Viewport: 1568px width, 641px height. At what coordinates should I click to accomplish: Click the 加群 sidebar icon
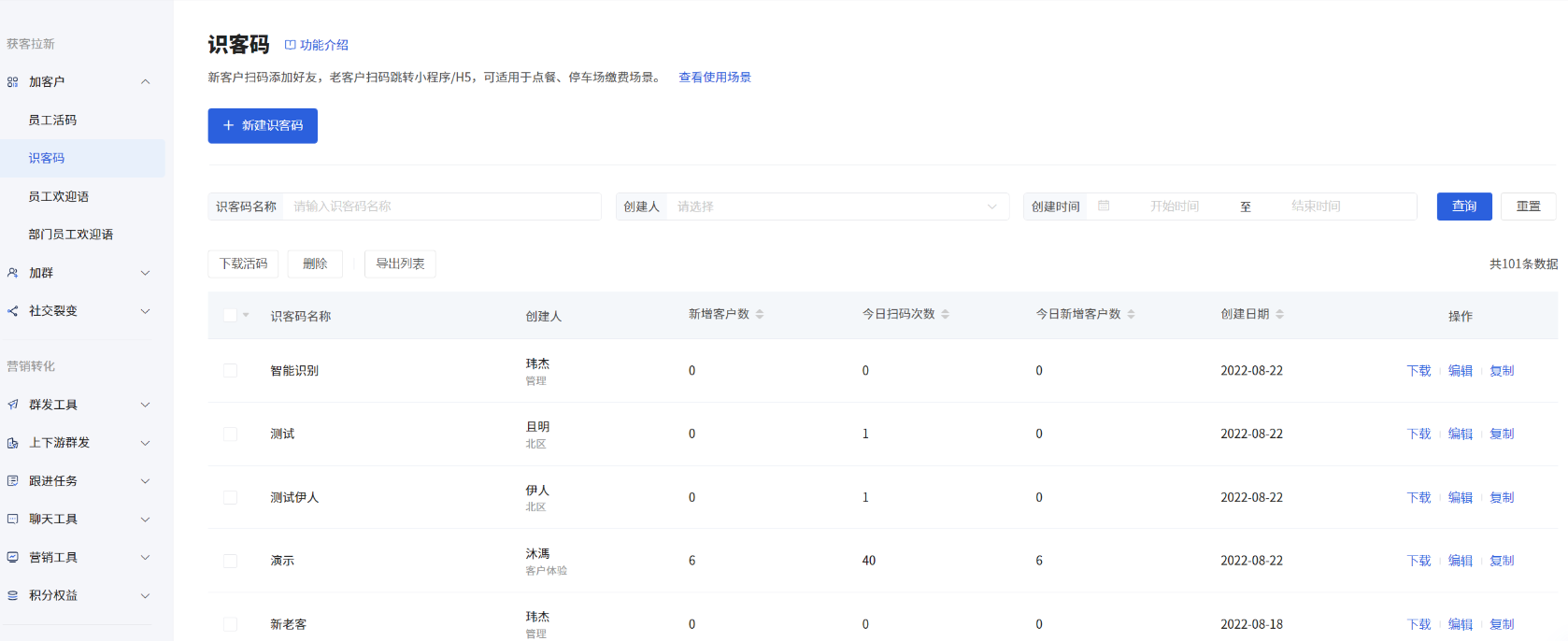pyautogui.click(x=12, y=273)
